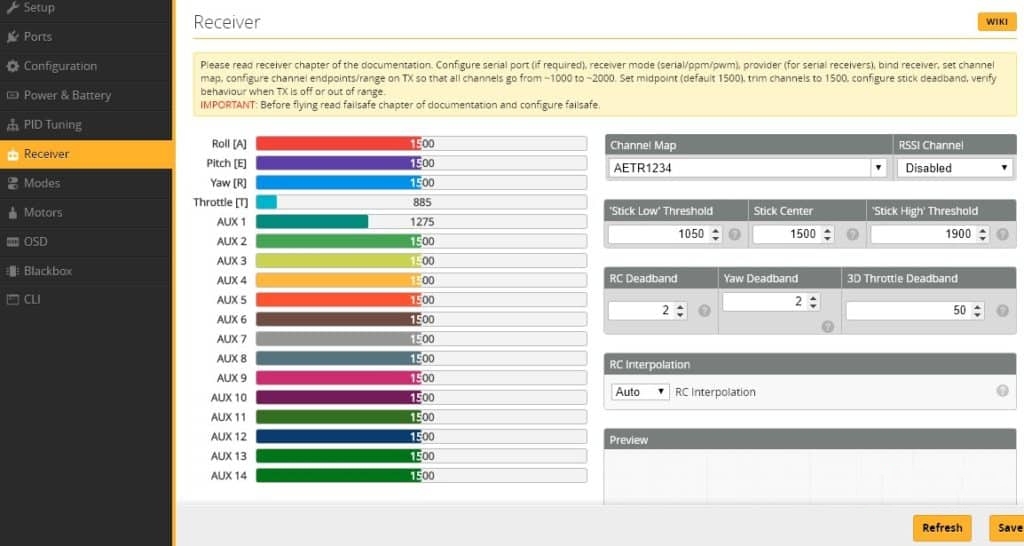Click the Yaw Deadband stepper arrows

click(813, 302)
